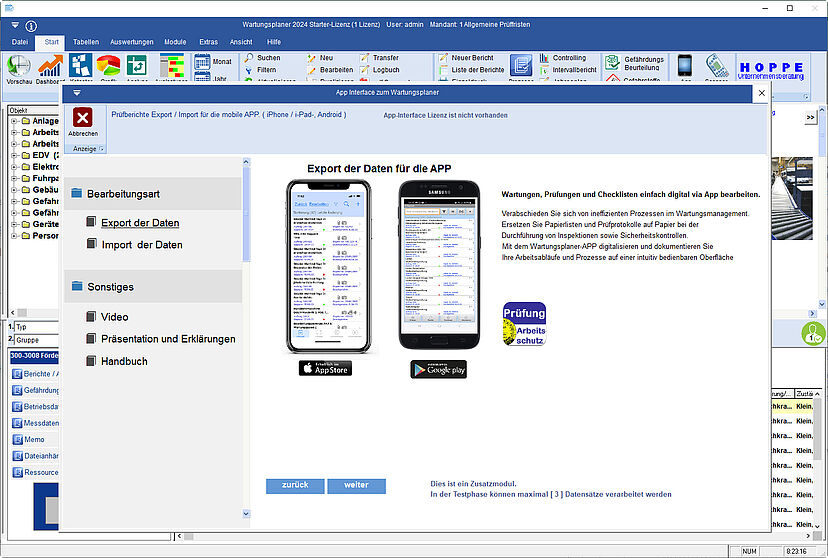Select Export der Daten option
828x558 pixels.
click(140, 223)
